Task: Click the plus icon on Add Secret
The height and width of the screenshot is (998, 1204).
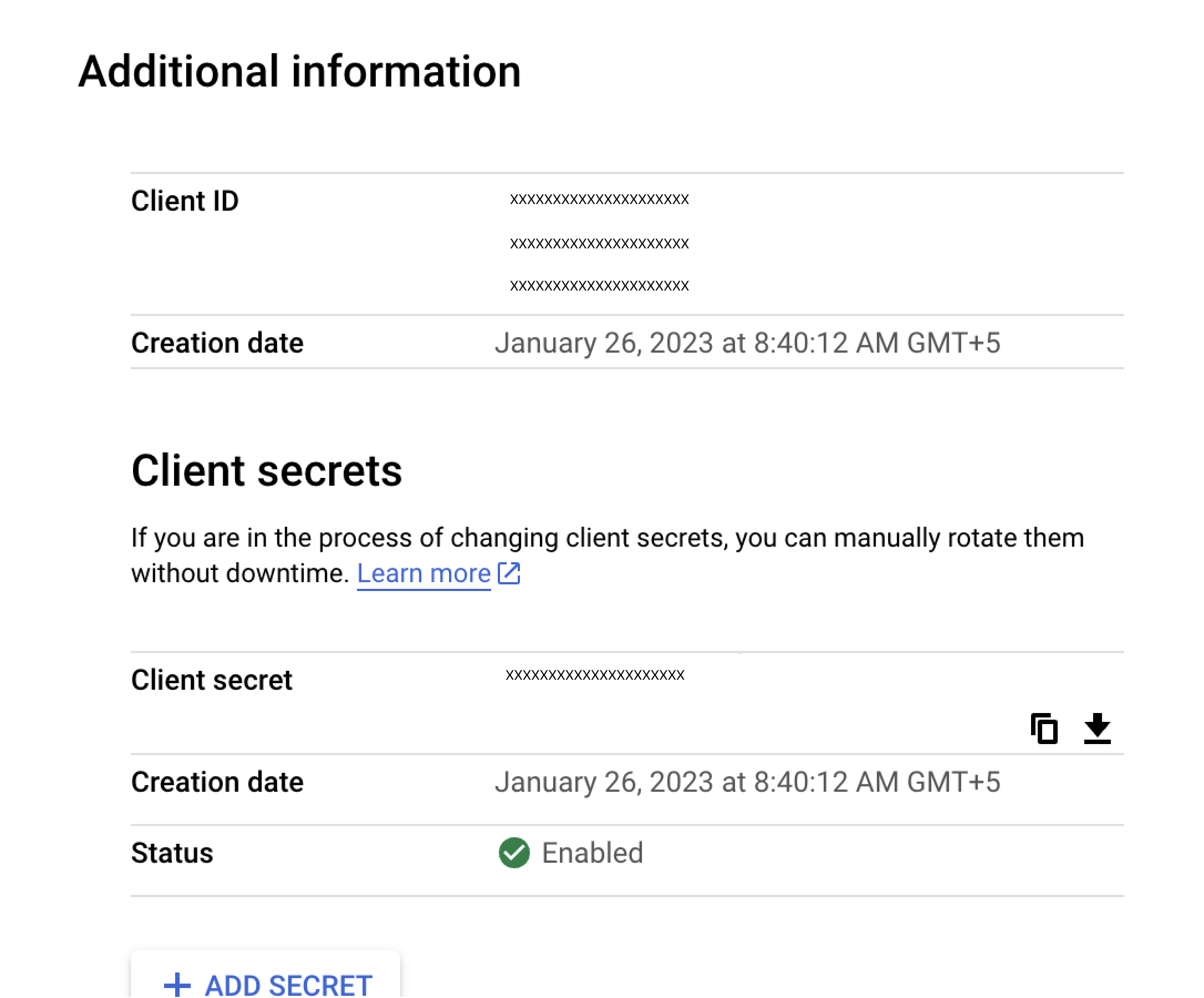Action: (x=177, y=984)
